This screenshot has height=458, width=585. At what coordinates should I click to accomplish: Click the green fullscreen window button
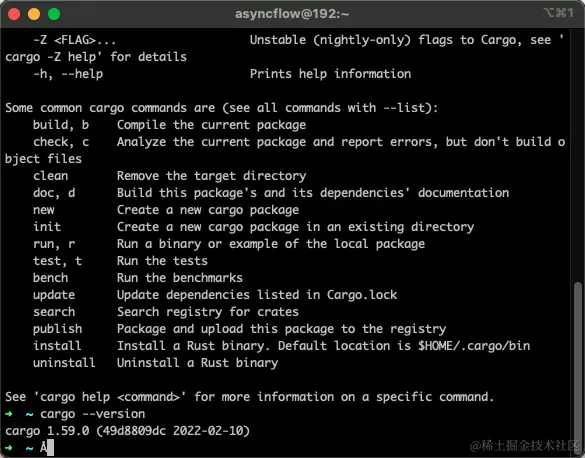click(x=54, y=14)
